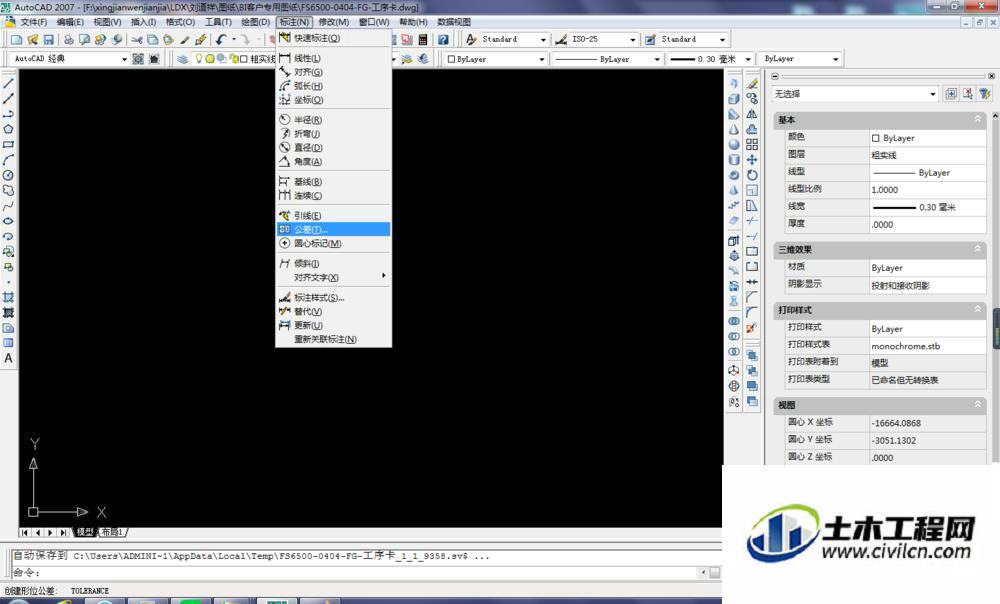Click the command line input field
Image resolution: width=1000 pixels, height=604 pixels.
(x=357, y=573)
